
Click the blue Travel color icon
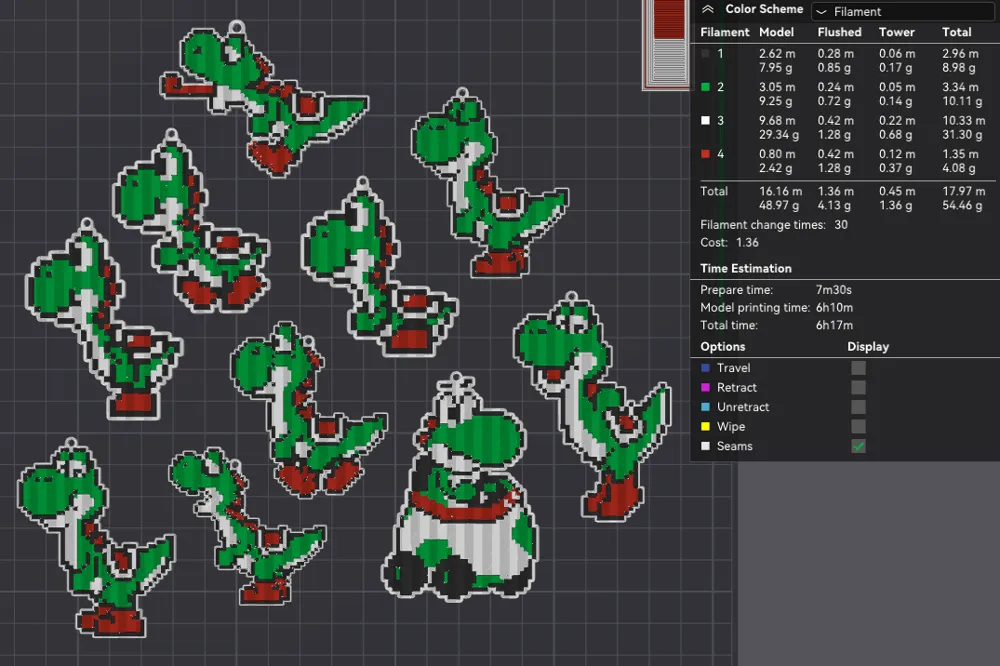tap(705, 368)
